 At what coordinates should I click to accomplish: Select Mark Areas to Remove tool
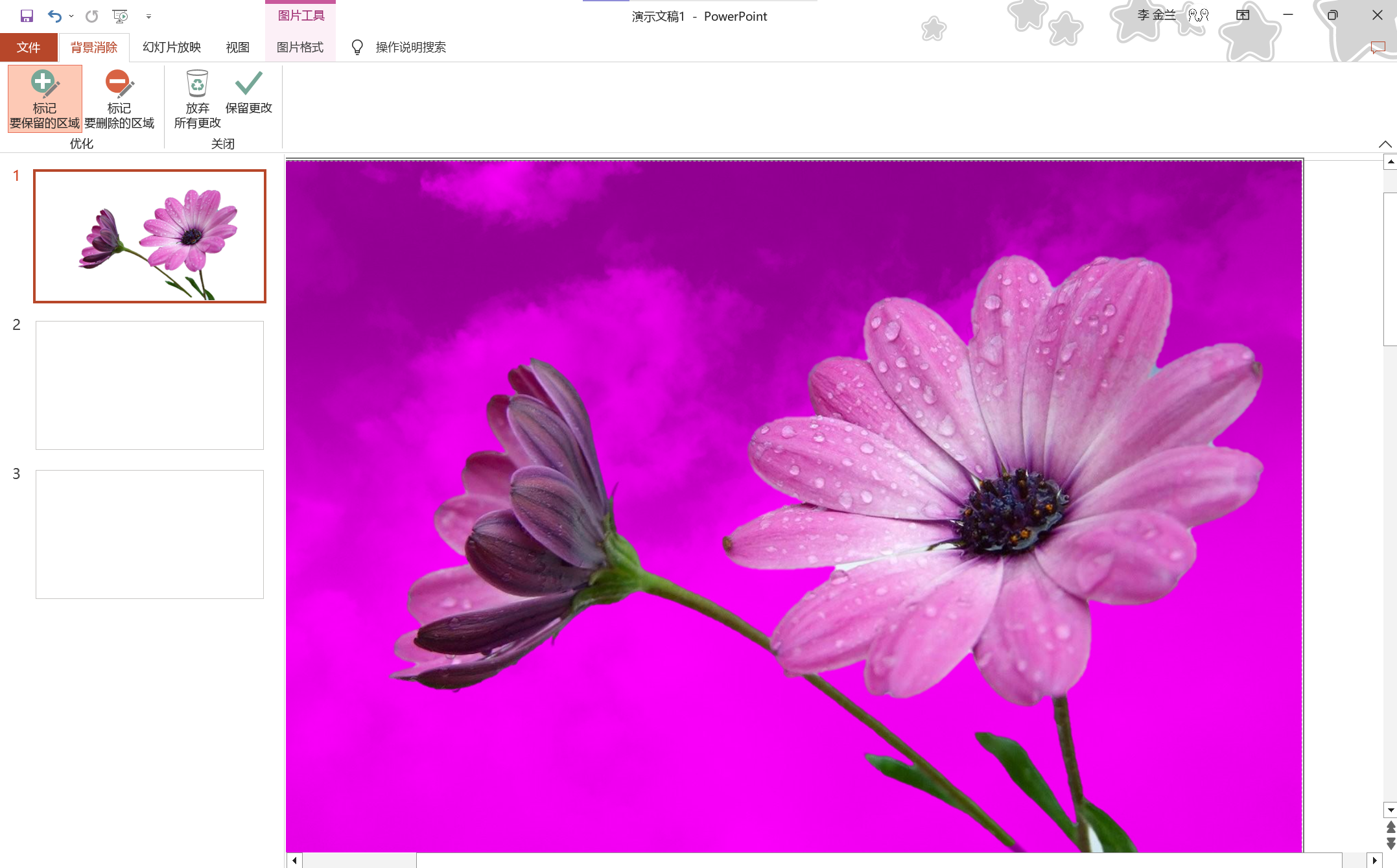tap(119, 99)
